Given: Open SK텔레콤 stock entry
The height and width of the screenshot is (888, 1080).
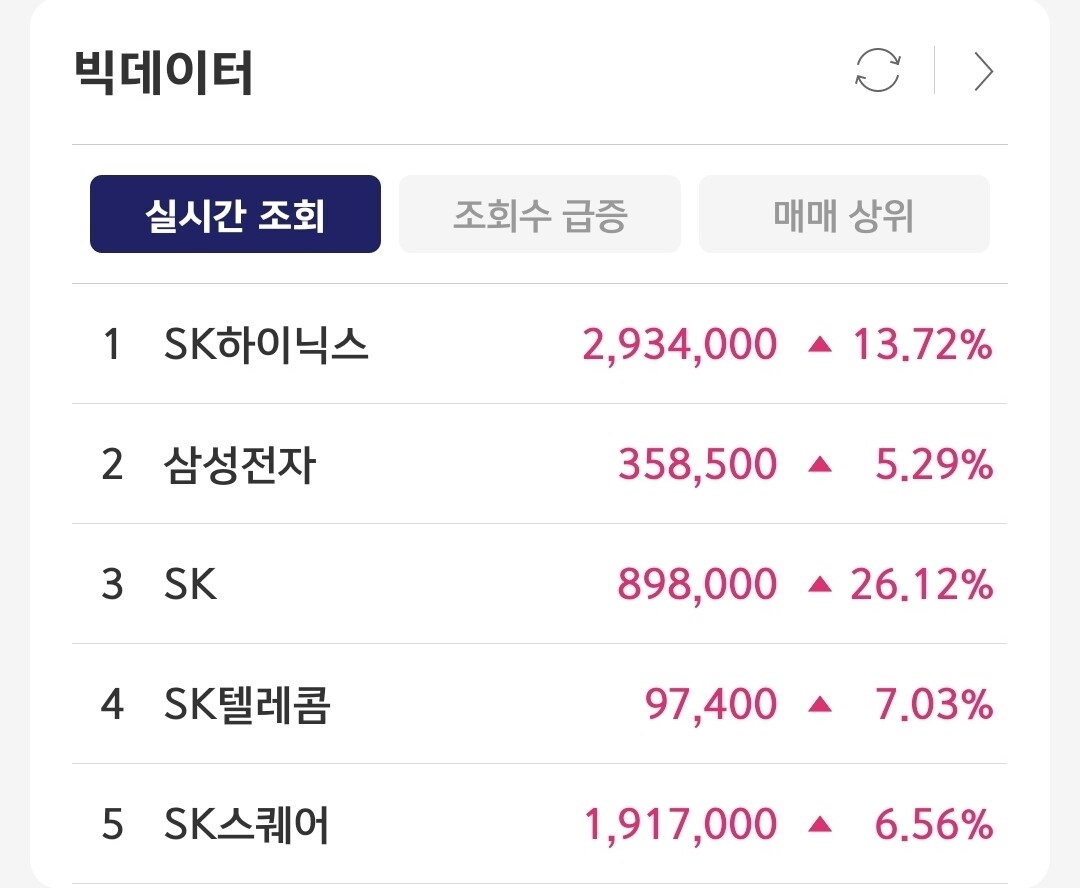Looking at the screenshot, I should (x=539, y=704).
